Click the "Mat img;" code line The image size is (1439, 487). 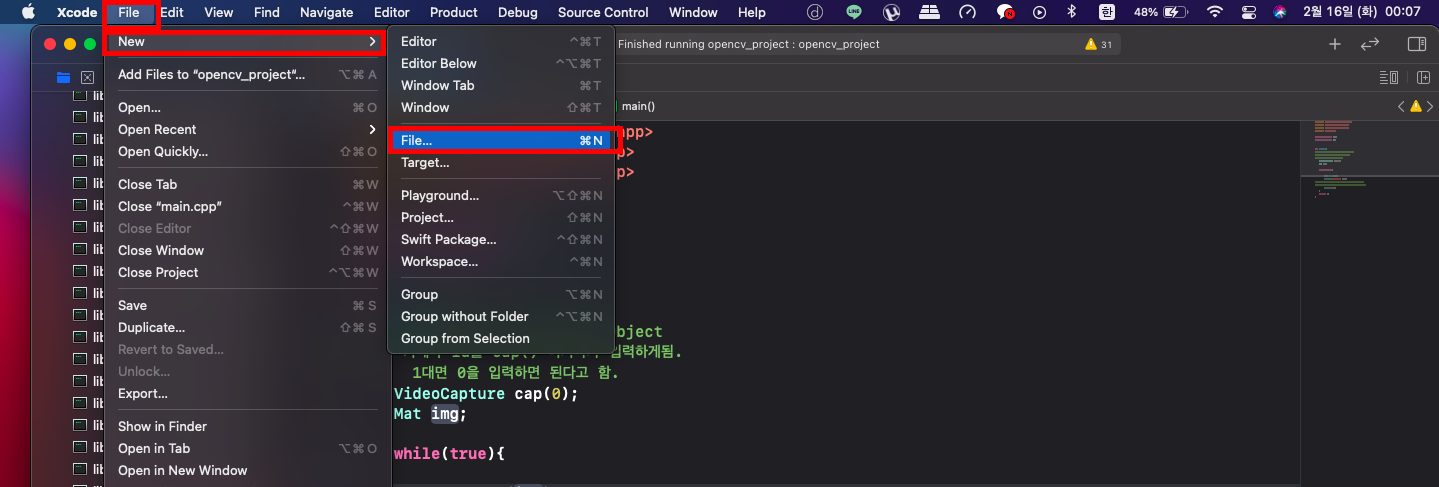430,413
